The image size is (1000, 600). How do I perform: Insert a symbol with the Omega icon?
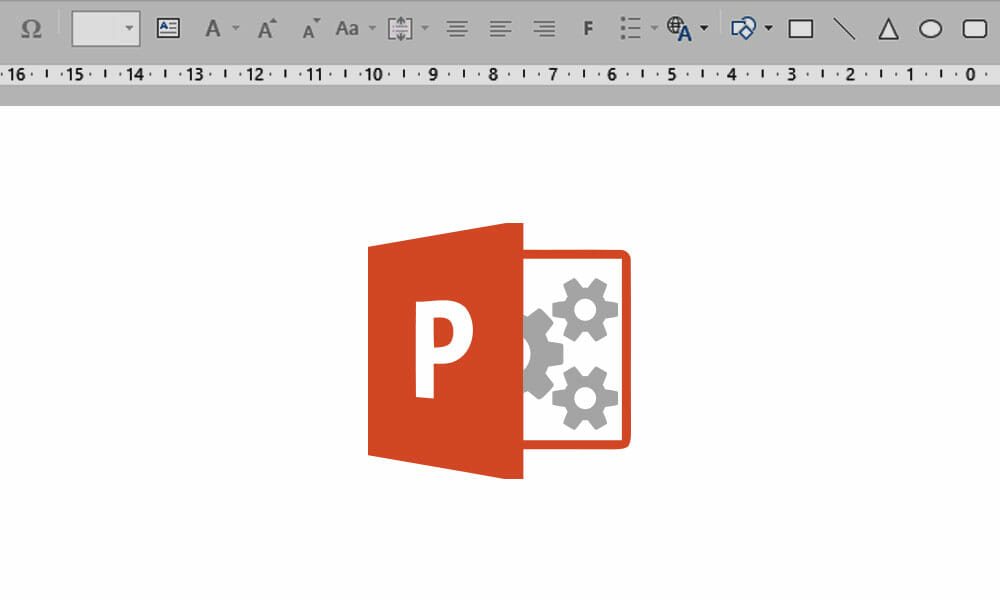pos(31,29)
